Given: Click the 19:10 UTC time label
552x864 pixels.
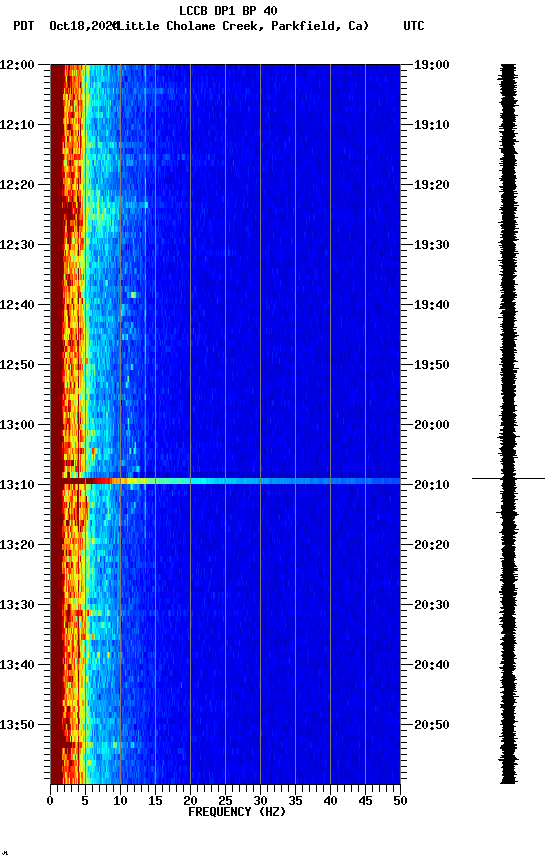Looking at the screenshot, I should (432, 125).
